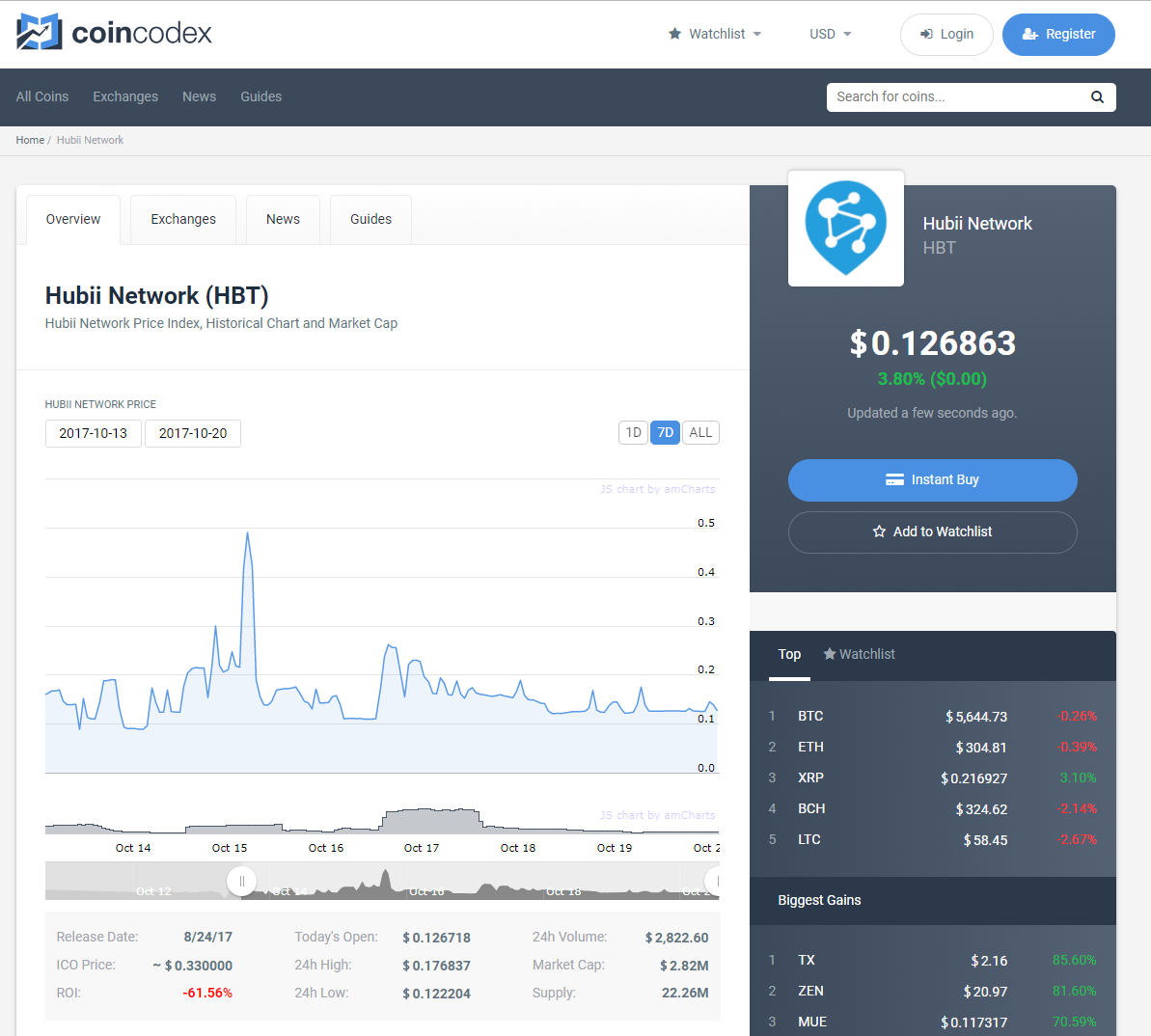Switch to the Exchanges tab
The image size is (1151, 1036).
183,219
